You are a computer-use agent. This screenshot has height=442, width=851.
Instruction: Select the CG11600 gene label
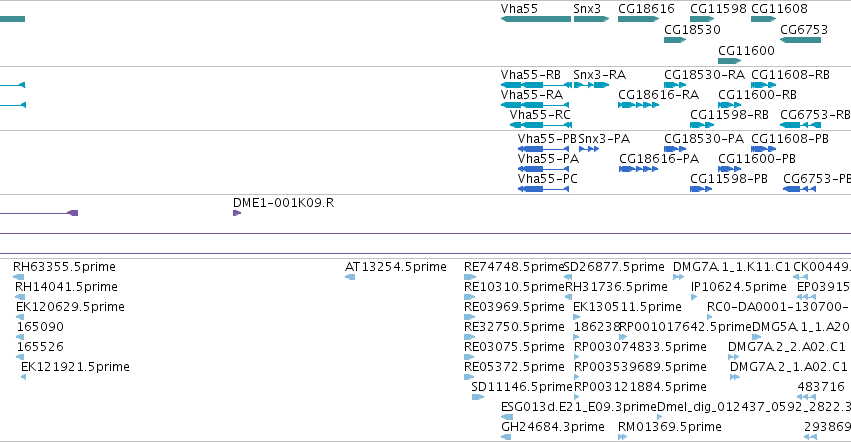(746, 50)
